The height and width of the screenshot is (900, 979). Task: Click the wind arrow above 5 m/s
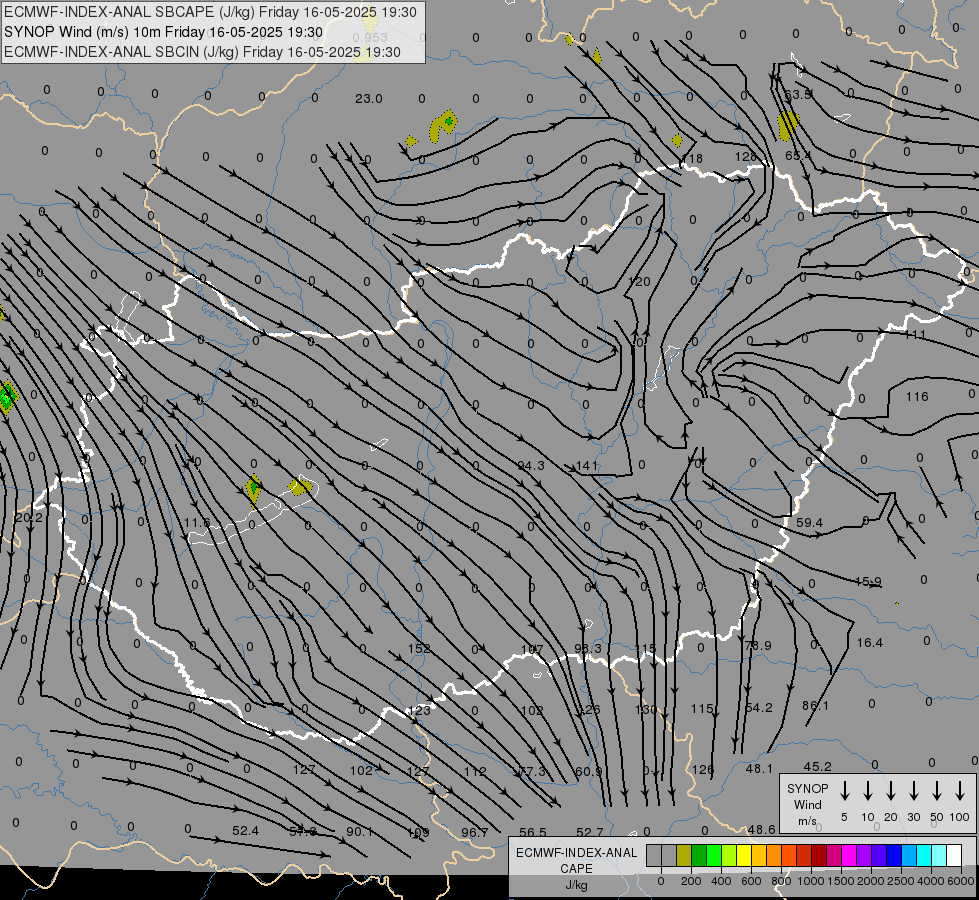click(844, 791)
